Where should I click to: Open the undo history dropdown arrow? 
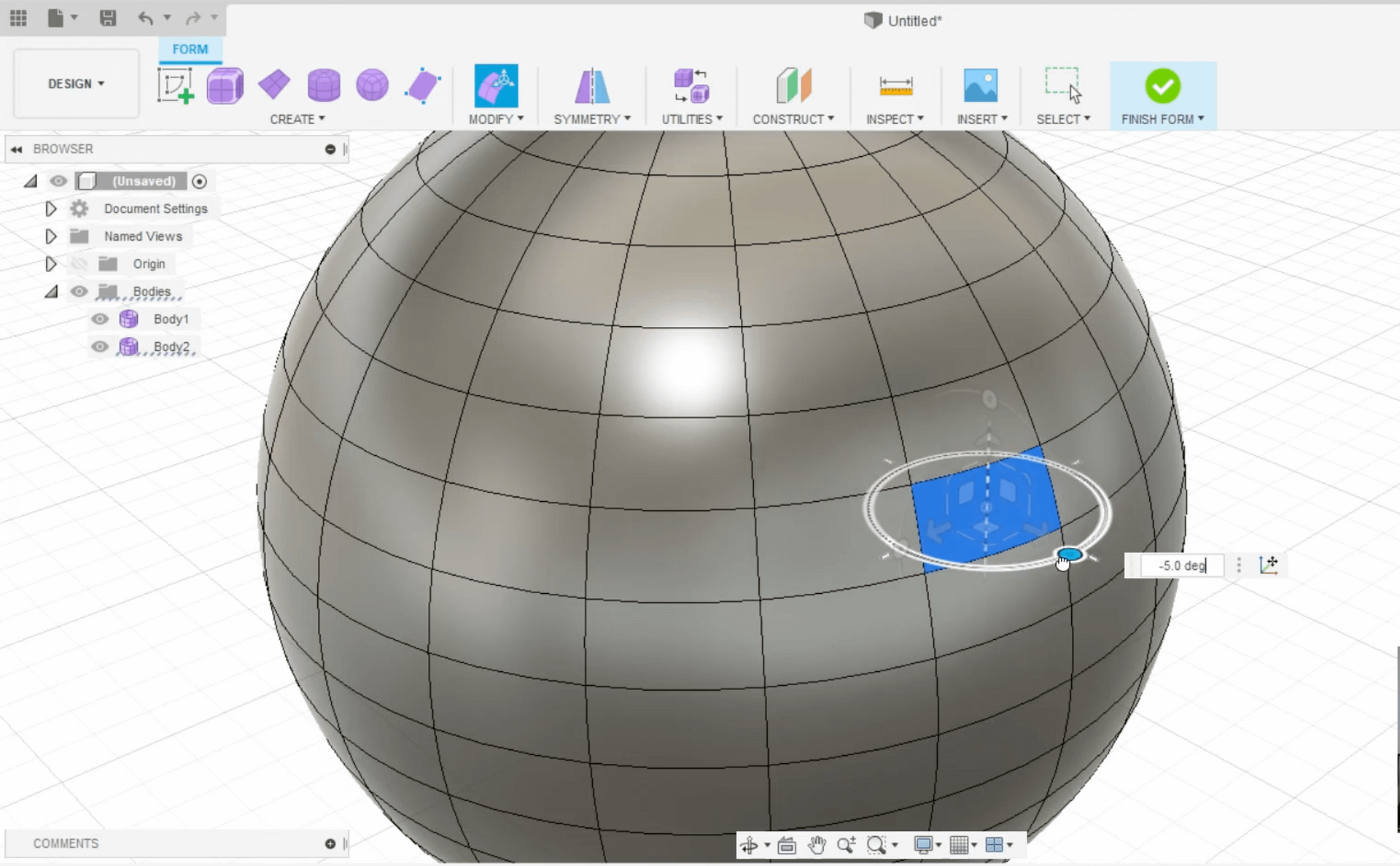click(x=167, y=18)
